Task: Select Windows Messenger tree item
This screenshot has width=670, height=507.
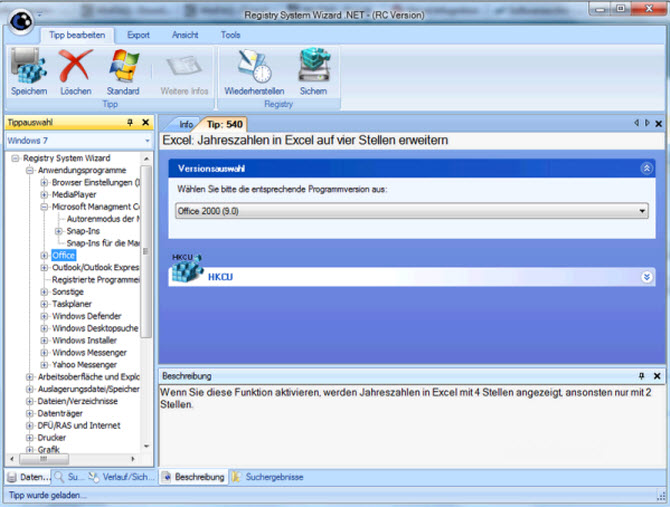Action: (x=89, y=353)
